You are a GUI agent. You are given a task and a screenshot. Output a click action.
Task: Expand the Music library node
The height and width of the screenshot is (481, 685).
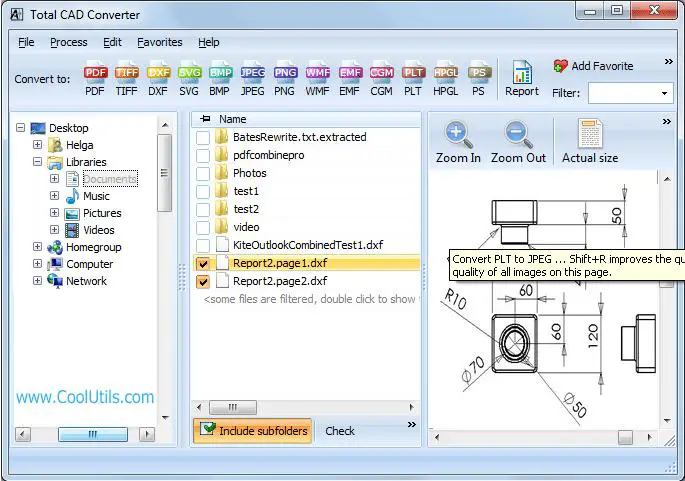54,196
